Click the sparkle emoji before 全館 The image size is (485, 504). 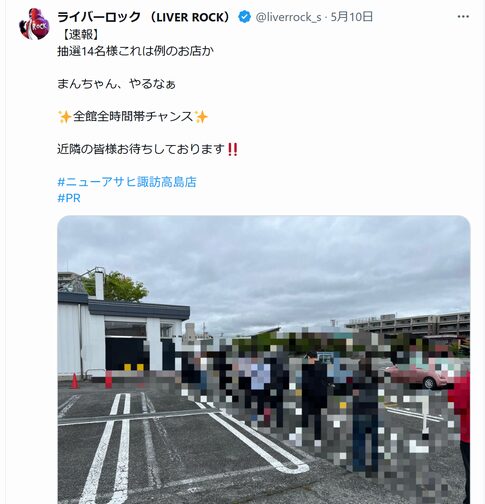[x=65, y=117]
